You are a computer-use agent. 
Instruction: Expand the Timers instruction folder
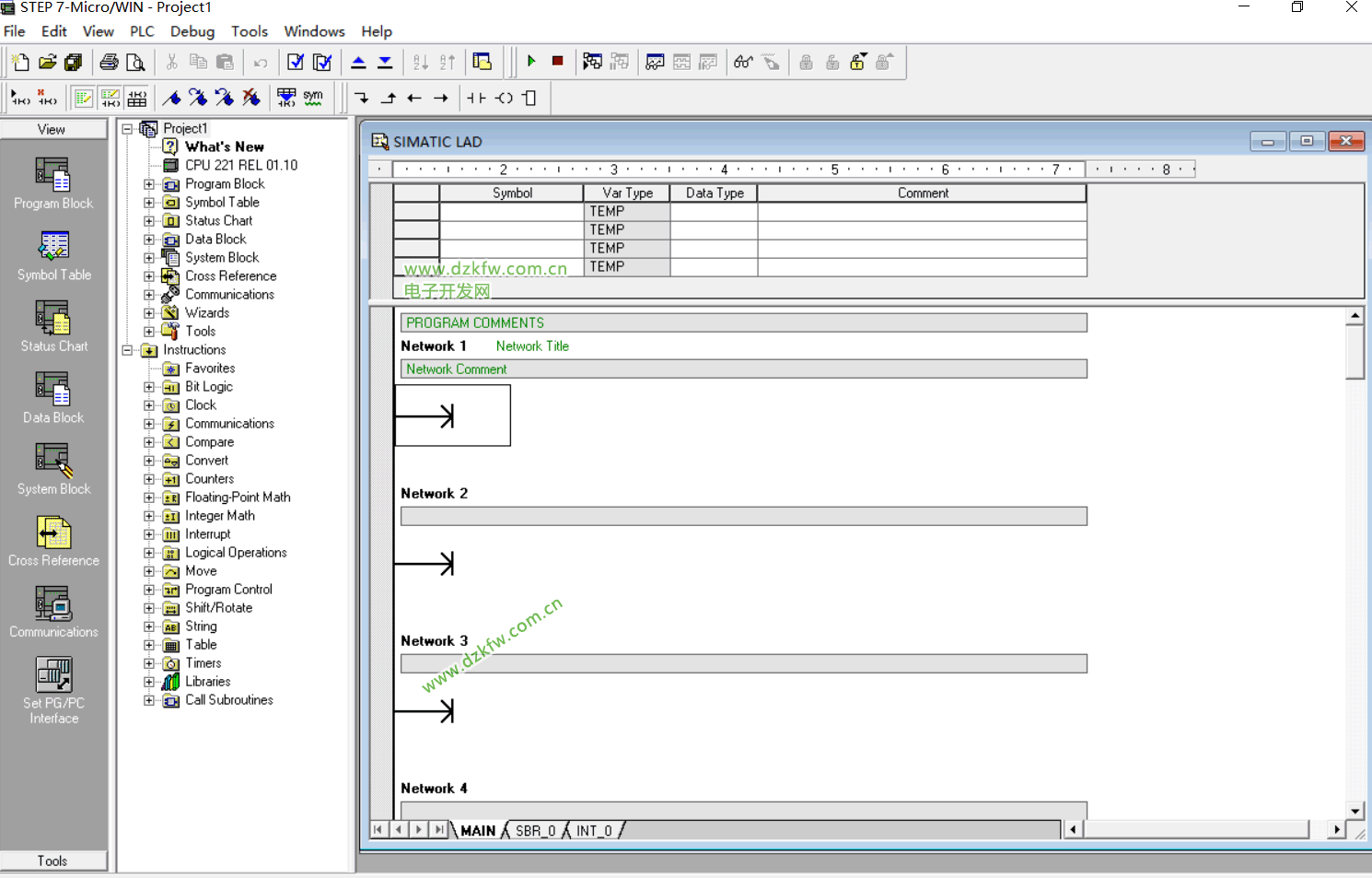tap(149, 663)
